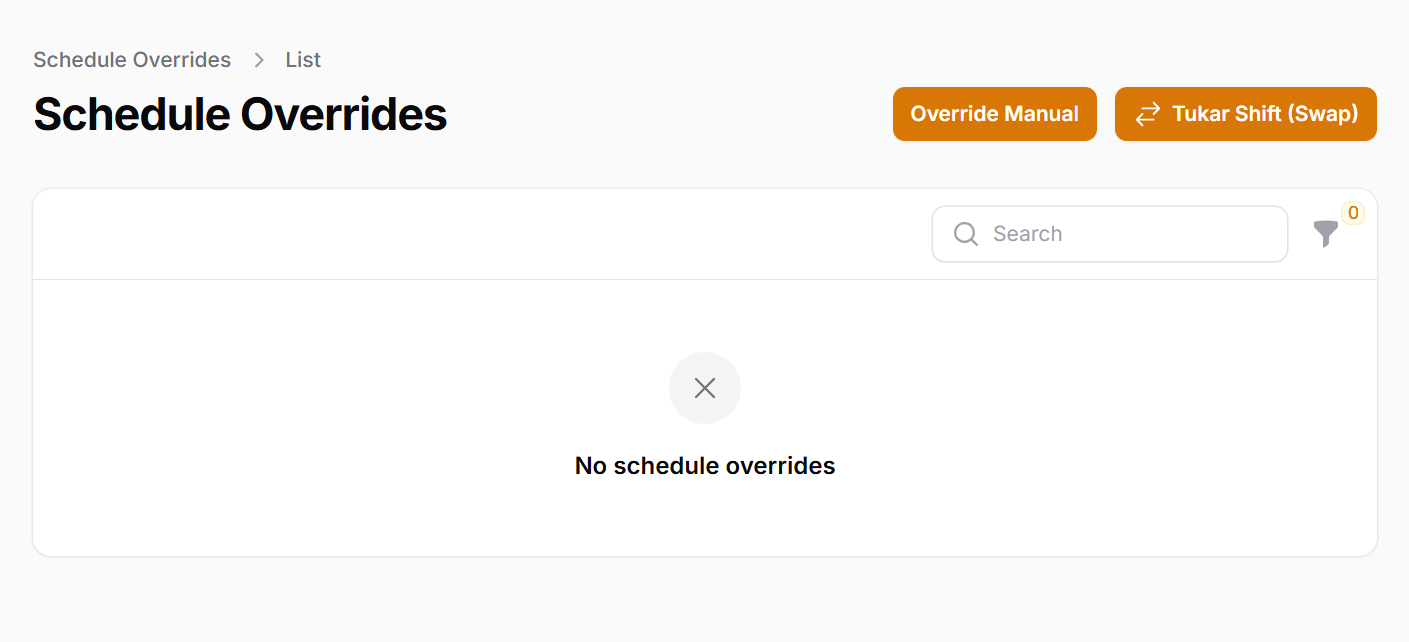Click the breadcrumb chevron separator arrow
The width and height of the screenshot is (1409, 642).
coord(259,60)
